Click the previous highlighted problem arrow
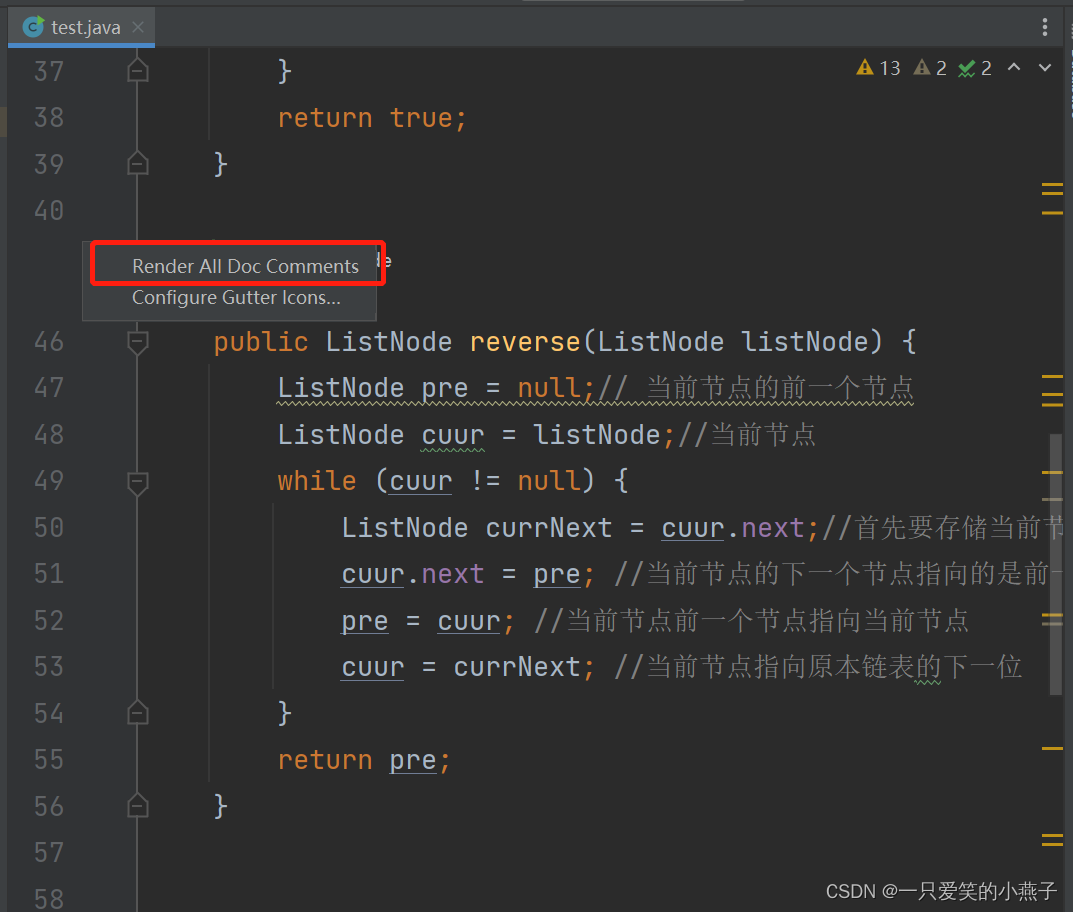The image size is (1073, 912). (1014, 67)
